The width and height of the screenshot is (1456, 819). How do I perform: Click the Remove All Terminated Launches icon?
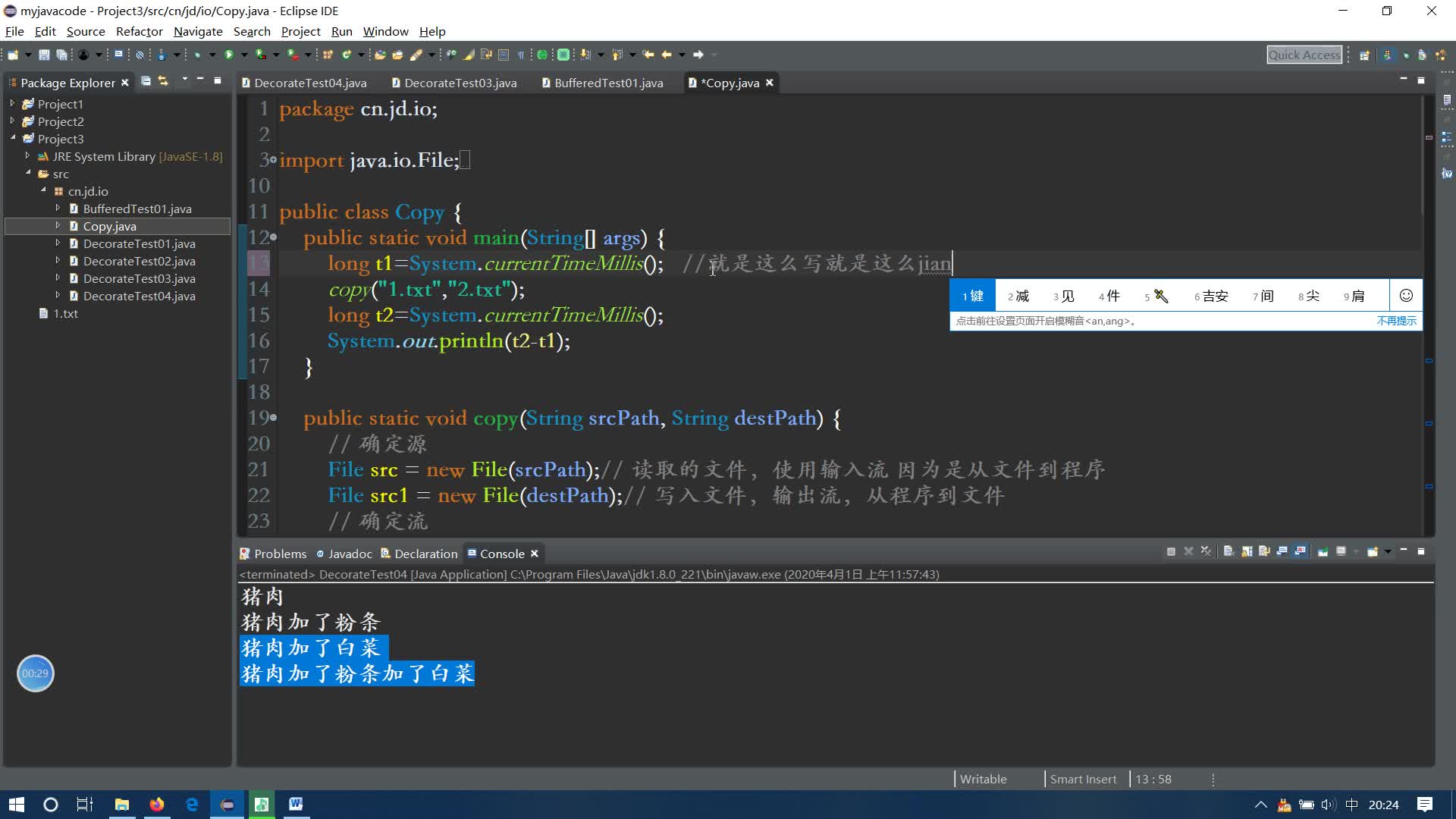click(1206, 551)
